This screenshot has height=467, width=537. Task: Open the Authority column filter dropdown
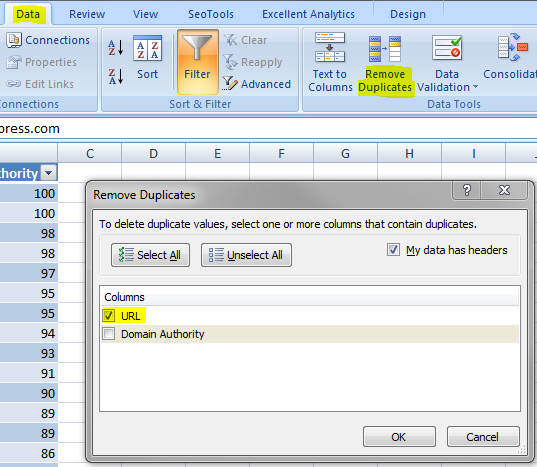[49, 173]
